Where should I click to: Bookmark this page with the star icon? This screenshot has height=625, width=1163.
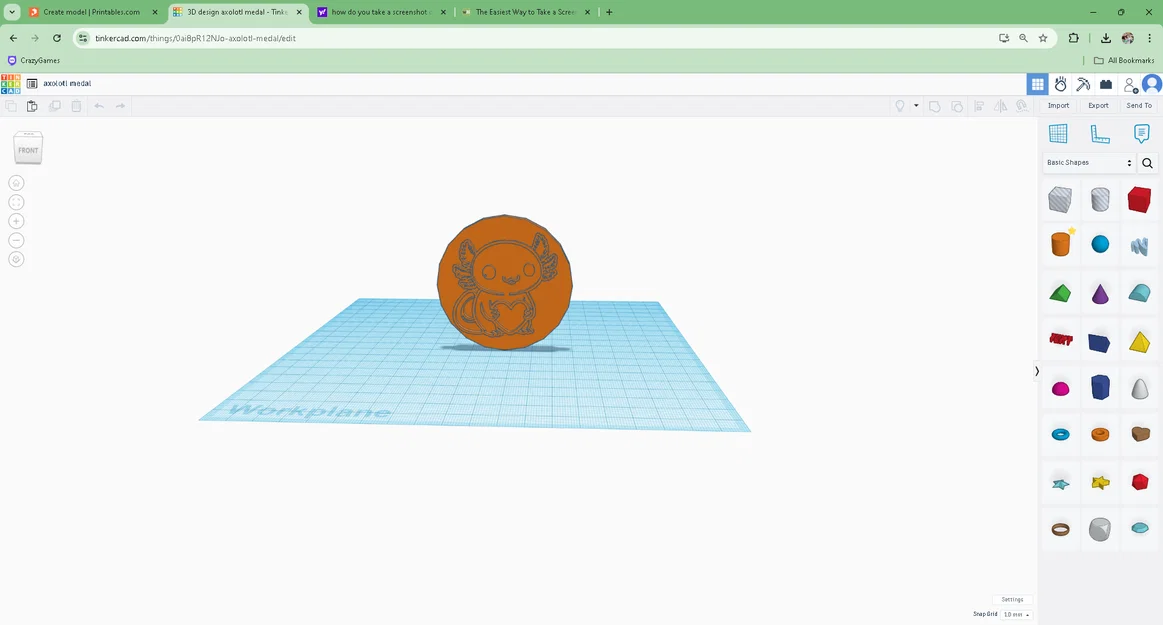point(1043,38)
